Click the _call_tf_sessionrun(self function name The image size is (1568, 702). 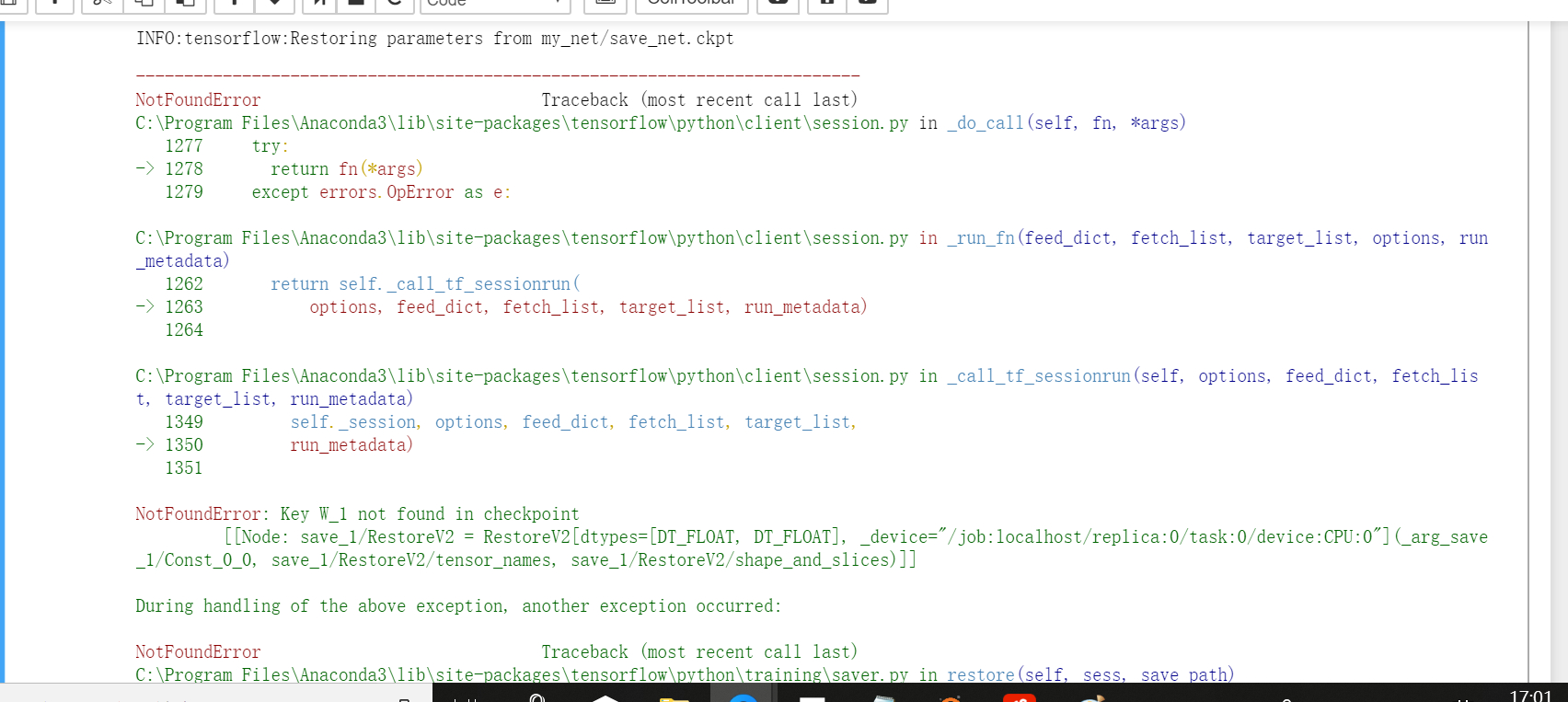tap(1064, 376)
